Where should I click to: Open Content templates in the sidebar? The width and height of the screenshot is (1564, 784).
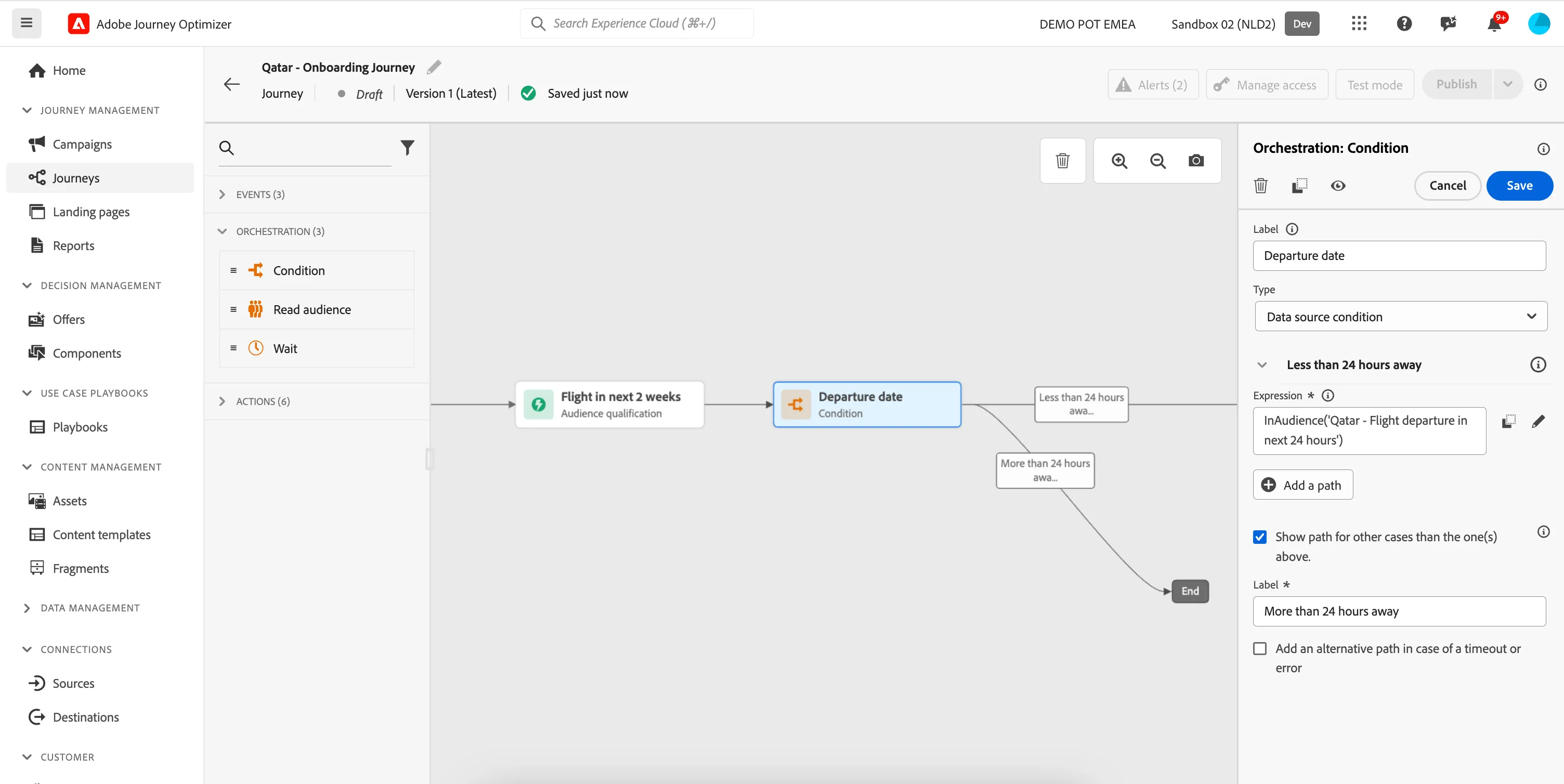point(101,535)
